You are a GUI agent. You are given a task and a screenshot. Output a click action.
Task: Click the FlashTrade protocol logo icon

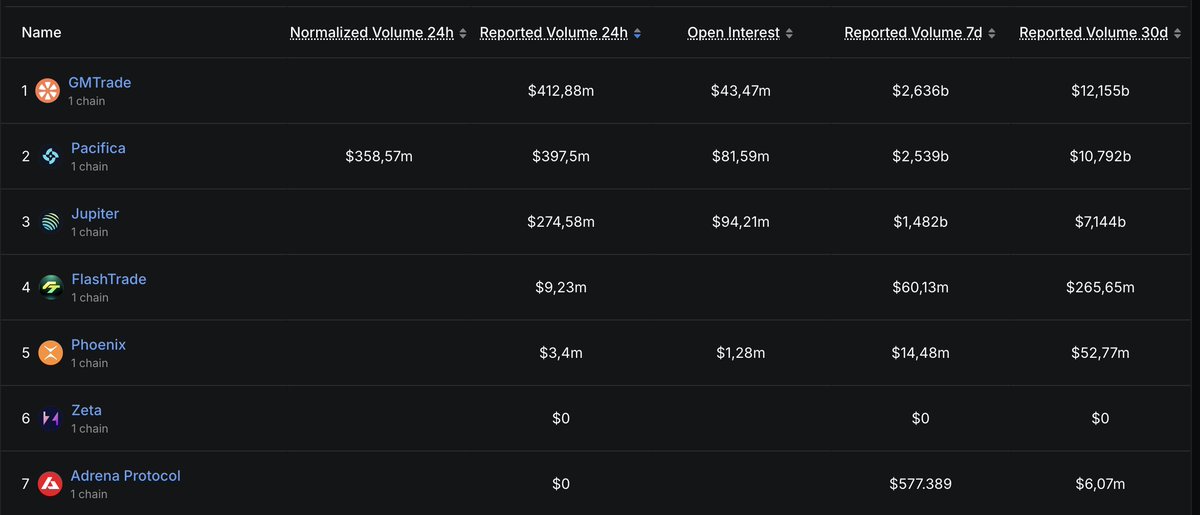51,287
